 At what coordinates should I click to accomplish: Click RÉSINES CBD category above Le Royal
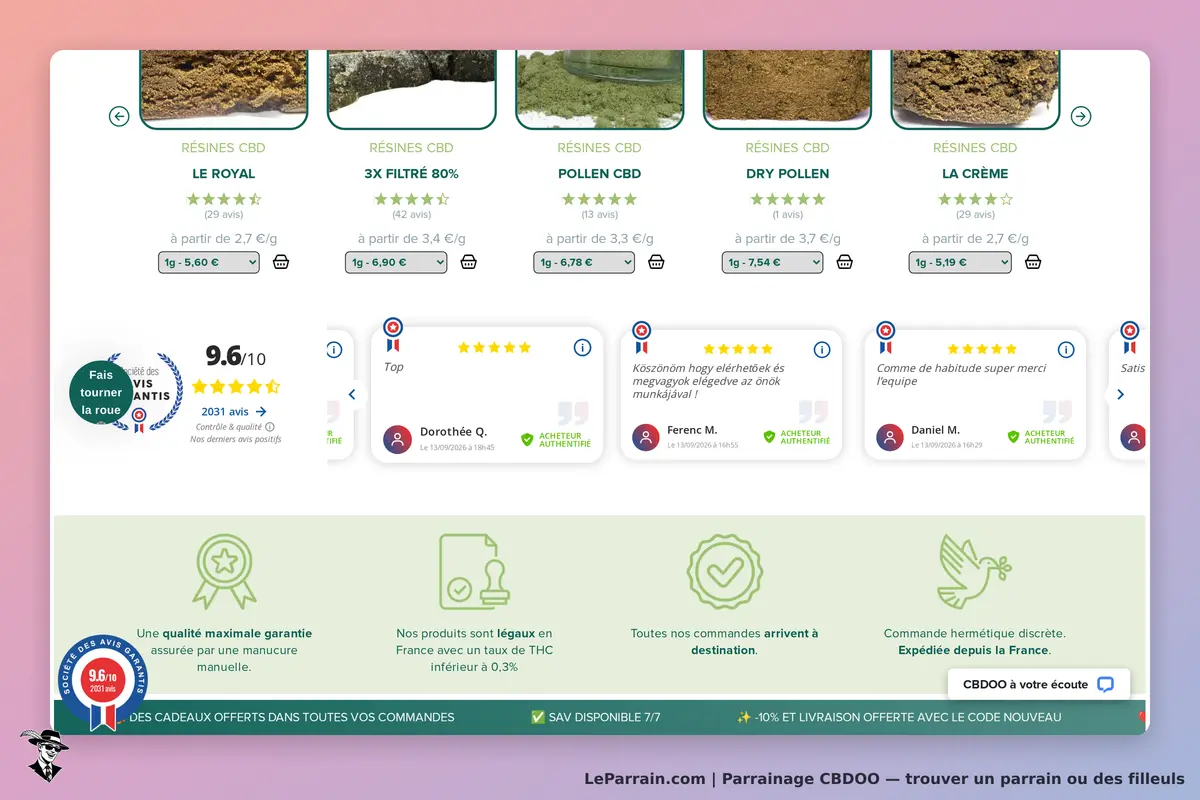[x=223, y=147]
